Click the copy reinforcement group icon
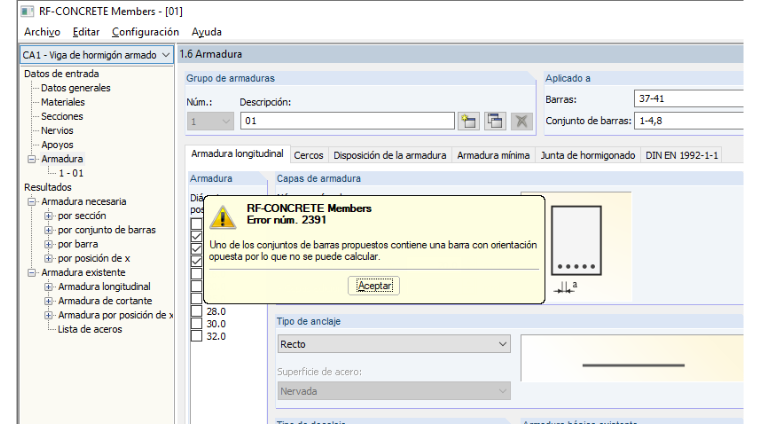 click(495, 121)
